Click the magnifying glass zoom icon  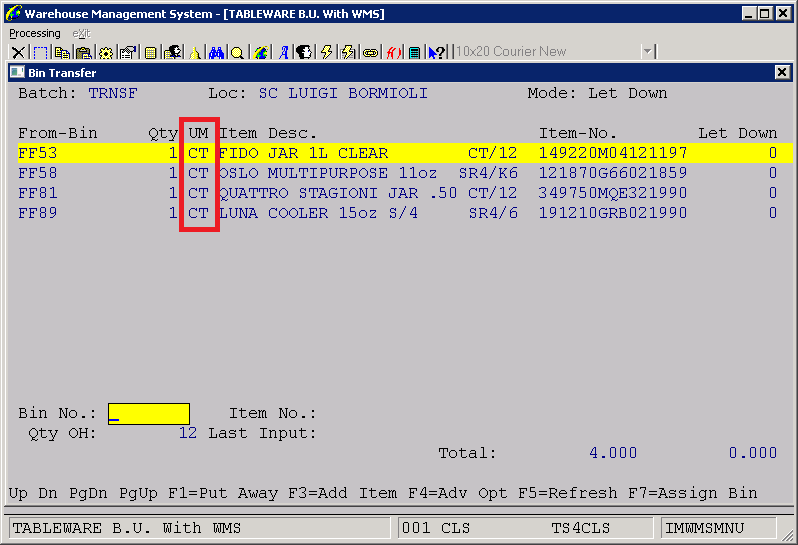tap(237, 52)
